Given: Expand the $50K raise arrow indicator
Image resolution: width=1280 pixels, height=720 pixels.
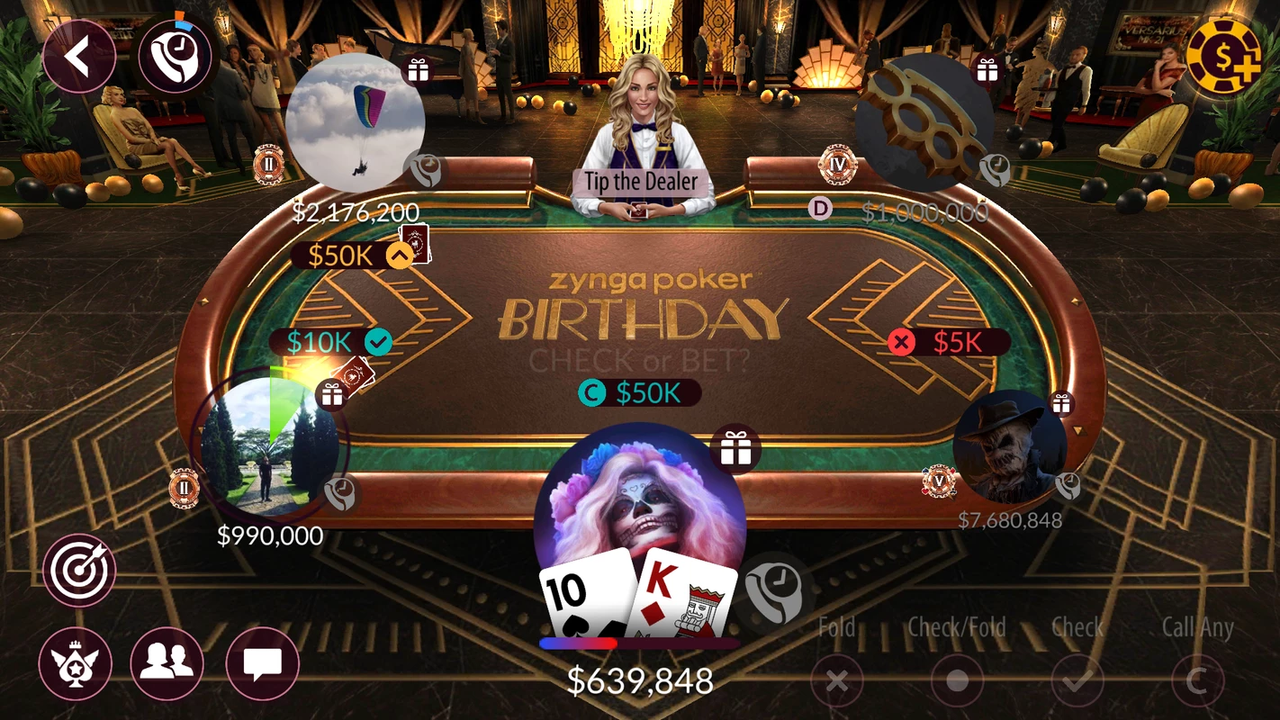Looking at the screenshot, I should pos(399,256).
